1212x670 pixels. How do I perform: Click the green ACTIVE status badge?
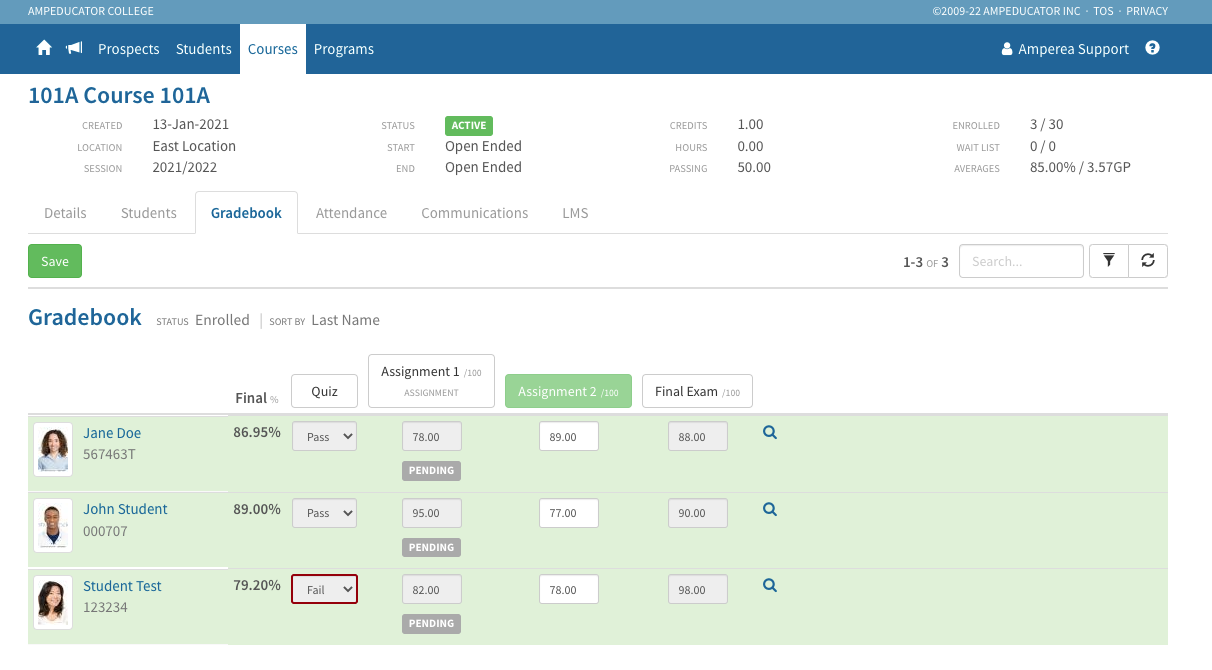pyautogui.click(x=468, y=125)
